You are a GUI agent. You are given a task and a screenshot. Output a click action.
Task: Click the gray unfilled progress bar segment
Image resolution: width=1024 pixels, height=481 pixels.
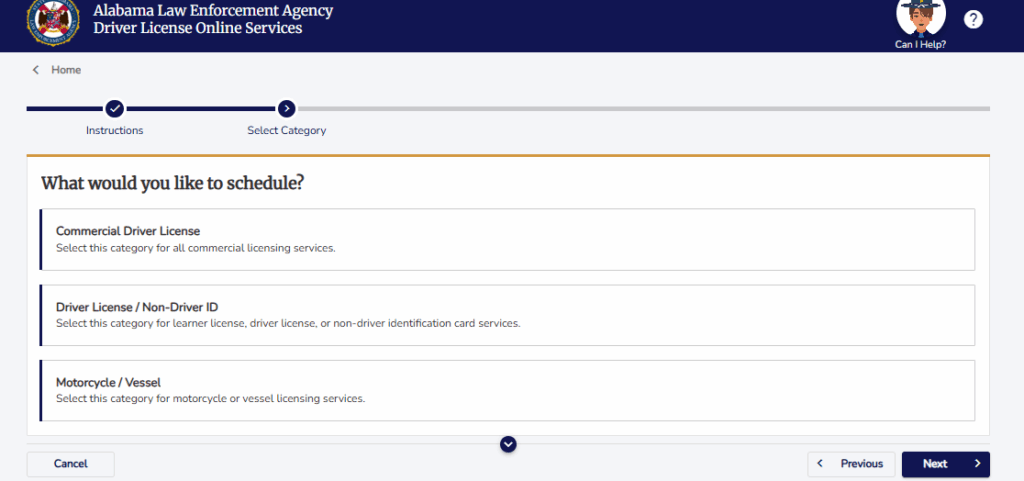tap(643, 108)
